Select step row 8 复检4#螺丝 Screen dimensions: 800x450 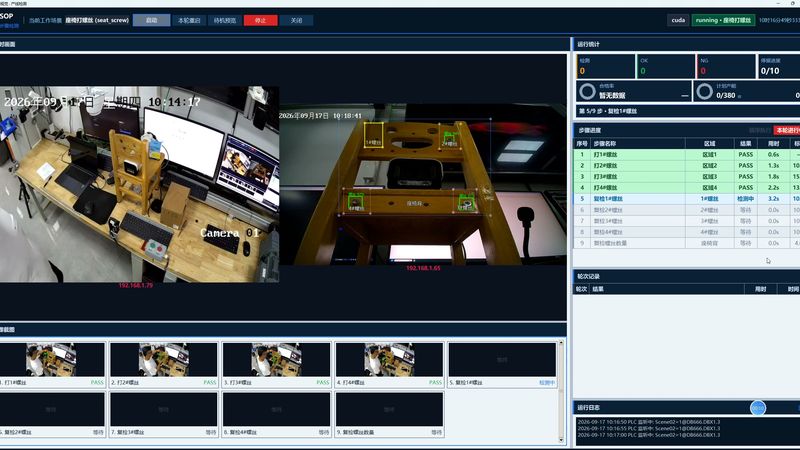coord(687,232)
